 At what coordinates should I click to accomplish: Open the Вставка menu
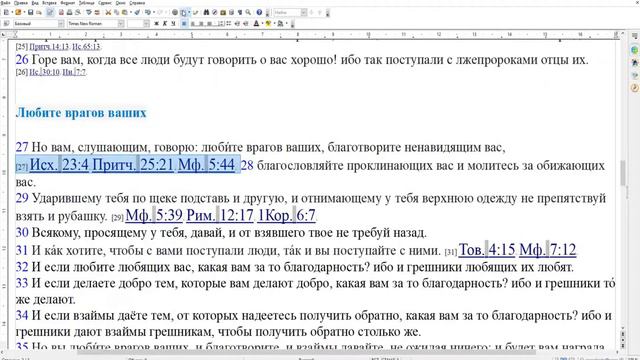point(49,3)
